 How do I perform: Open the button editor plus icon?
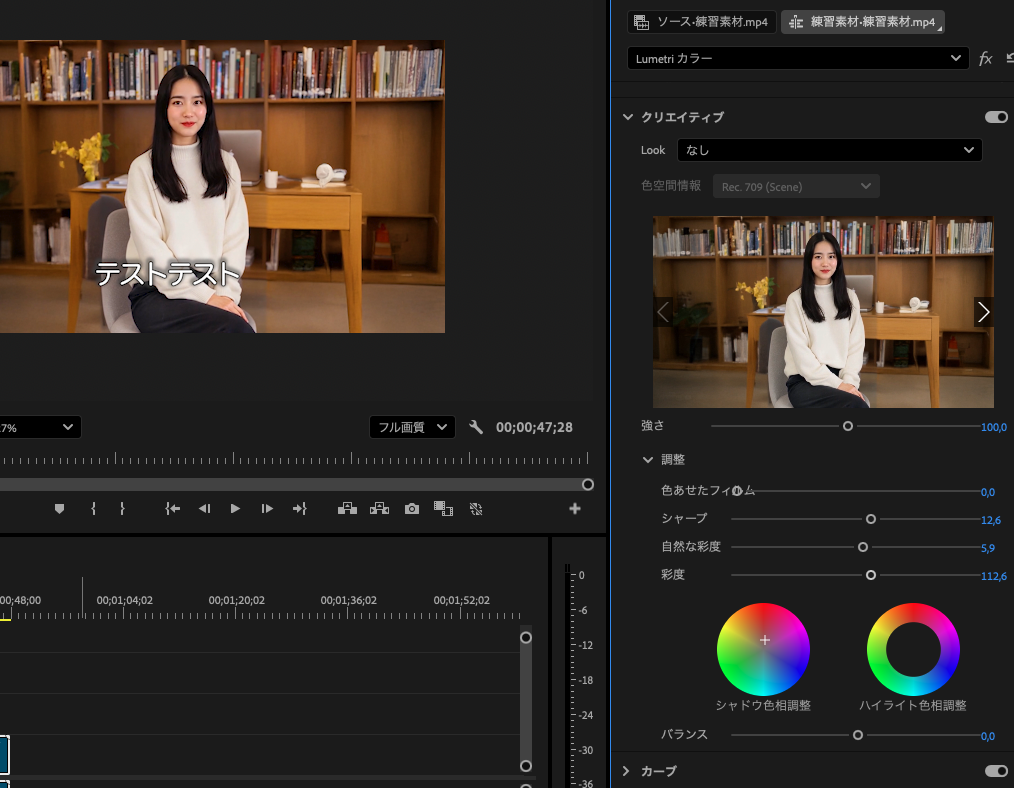tap(575, 509)
